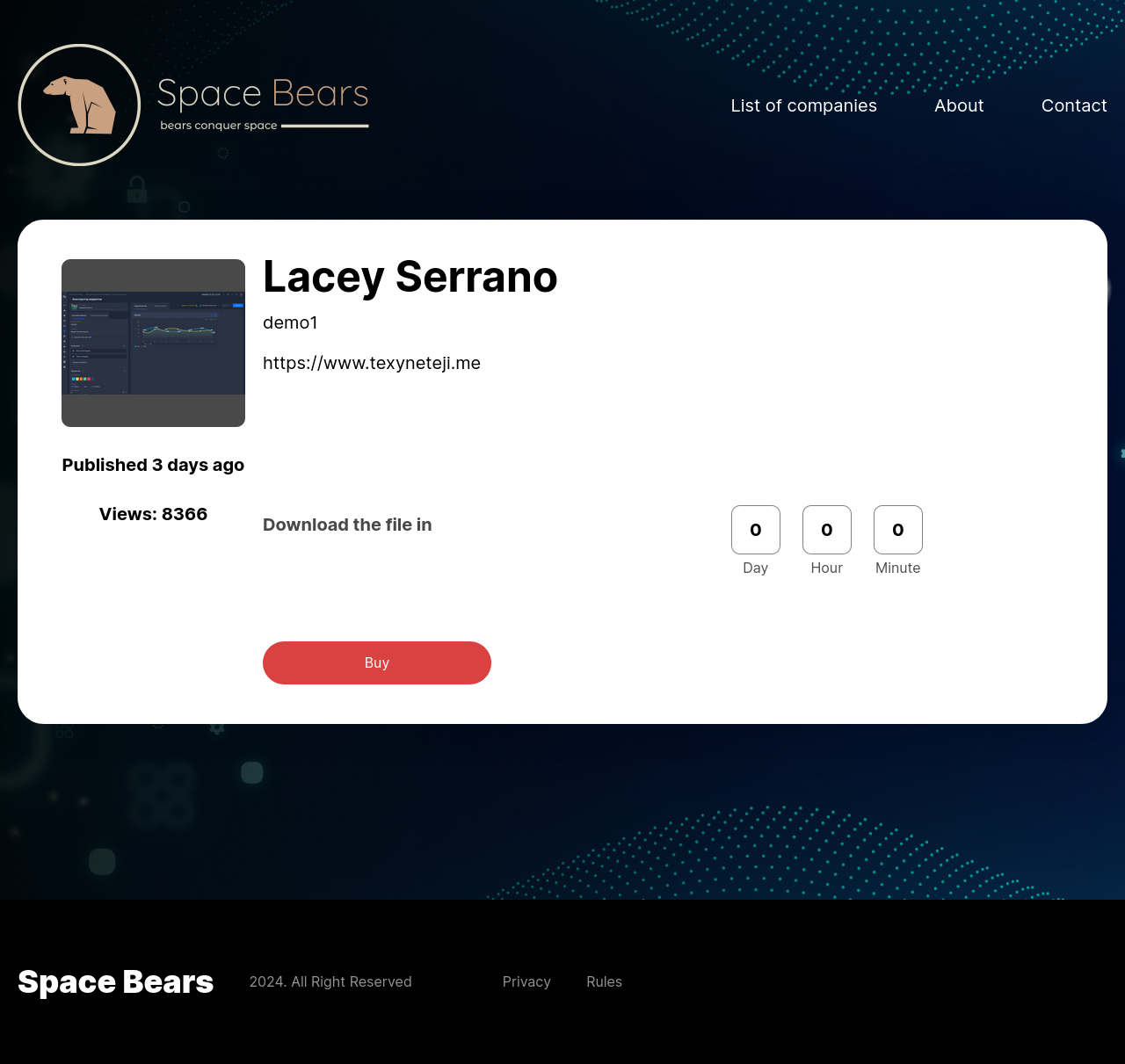Click the 'Published 3 days ago' text
The width and height of the screenshot is (1125, 1064).
[x=153, y=465]
